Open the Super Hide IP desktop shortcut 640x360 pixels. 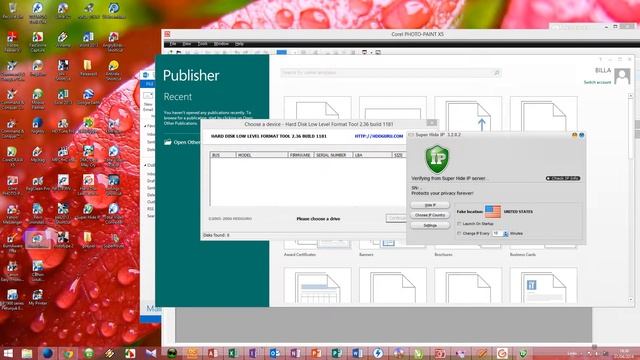(x=88, y=211)
